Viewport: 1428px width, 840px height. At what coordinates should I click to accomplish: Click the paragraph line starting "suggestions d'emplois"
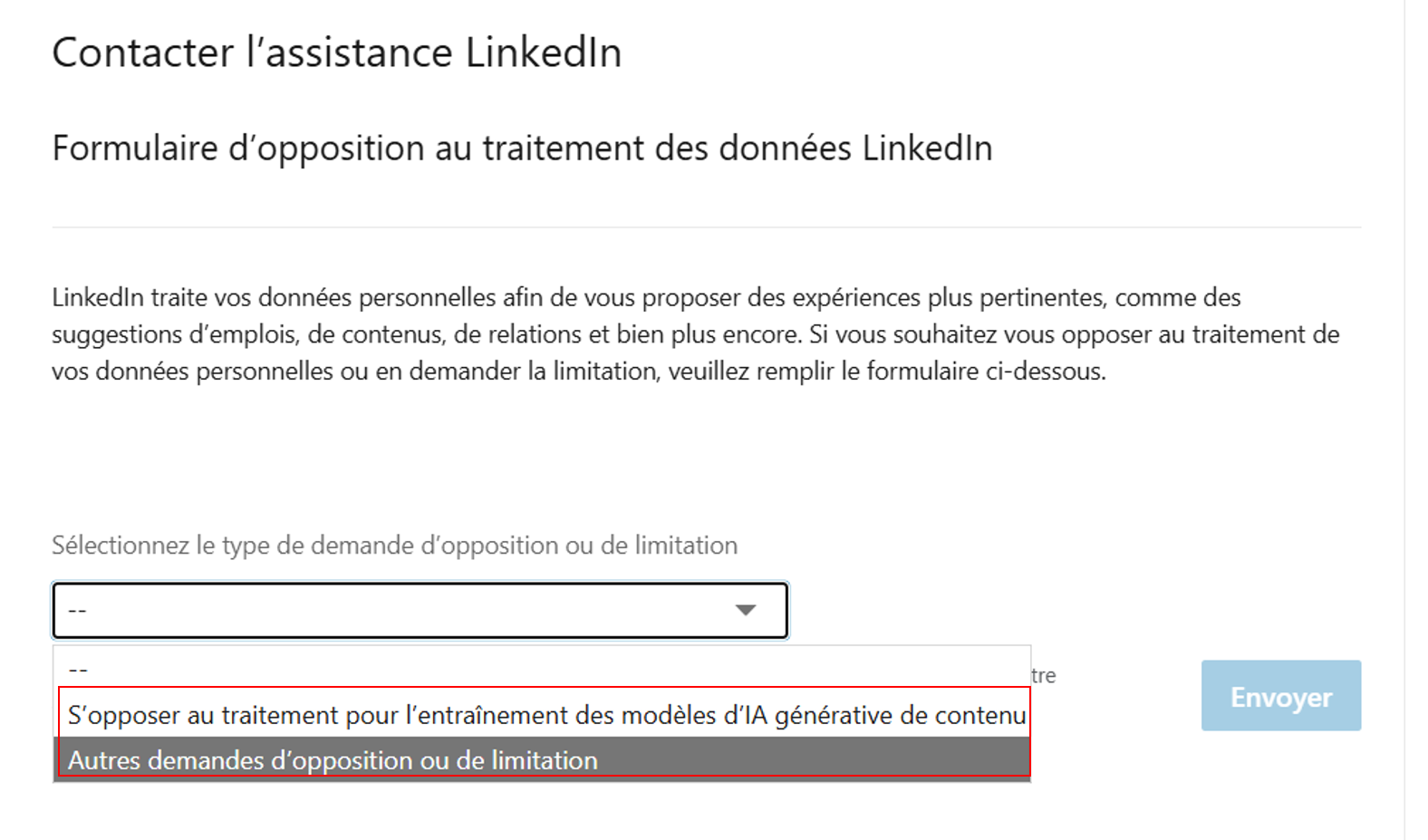tap(695, 334)
